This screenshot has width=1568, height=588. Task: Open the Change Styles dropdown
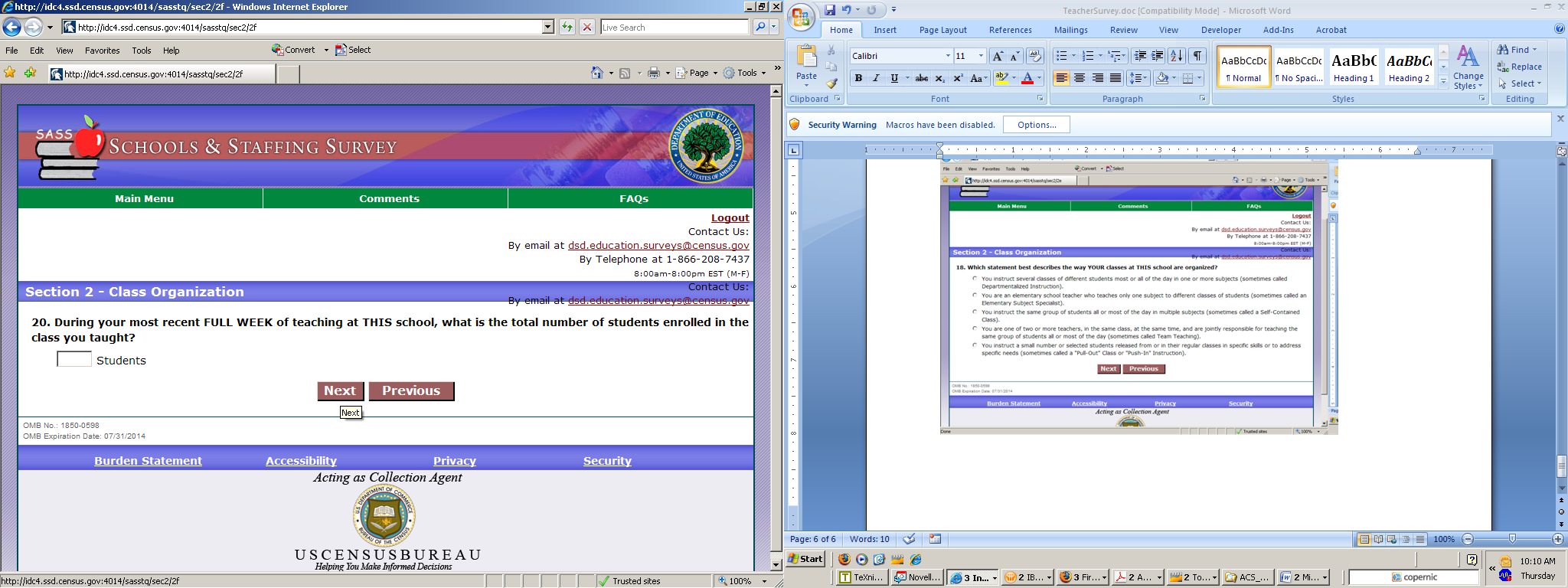[x=1468, y=67]
